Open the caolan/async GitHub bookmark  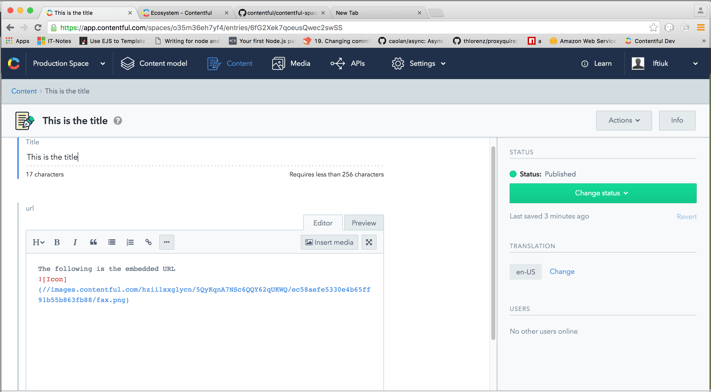pyautogui.click(x=411, y=41)
